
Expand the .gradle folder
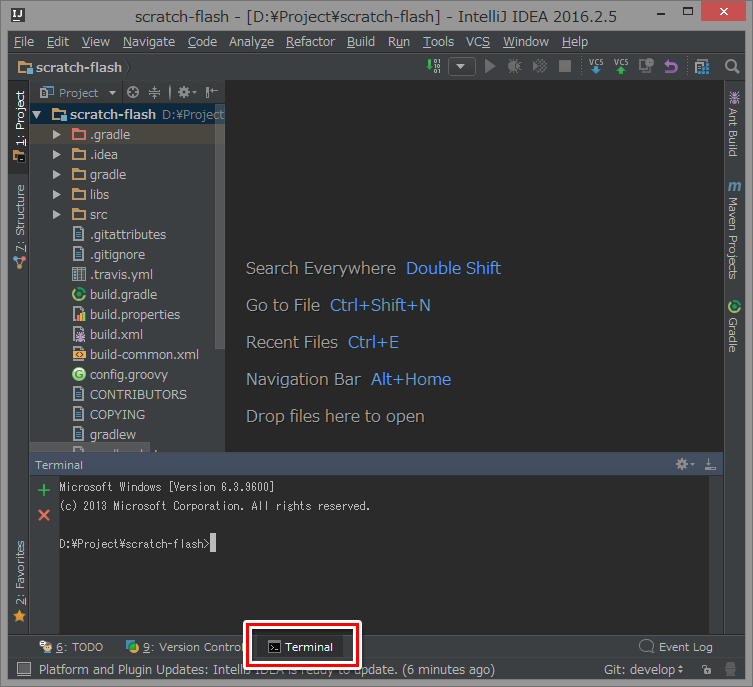(x=57, y=134)
